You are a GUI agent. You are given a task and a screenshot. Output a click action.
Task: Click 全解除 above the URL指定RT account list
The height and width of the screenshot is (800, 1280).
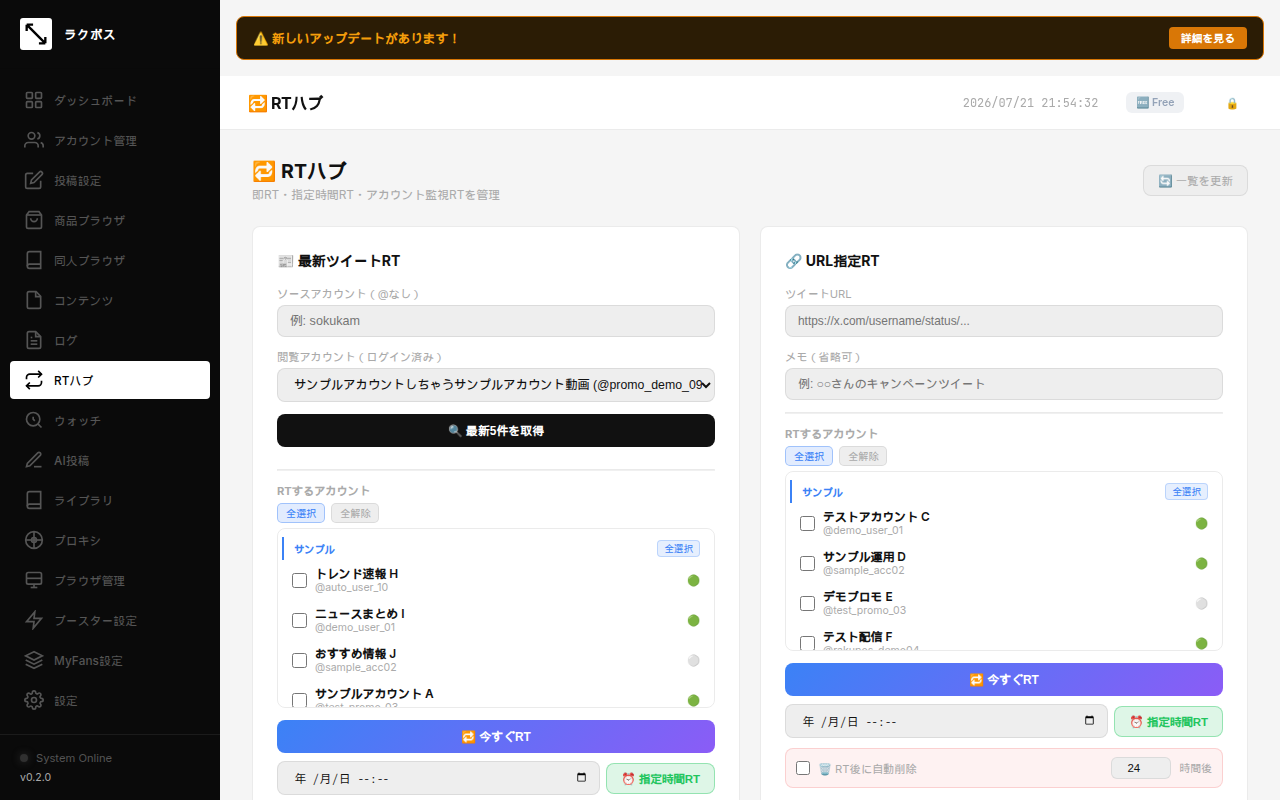(x=863, y=456)
